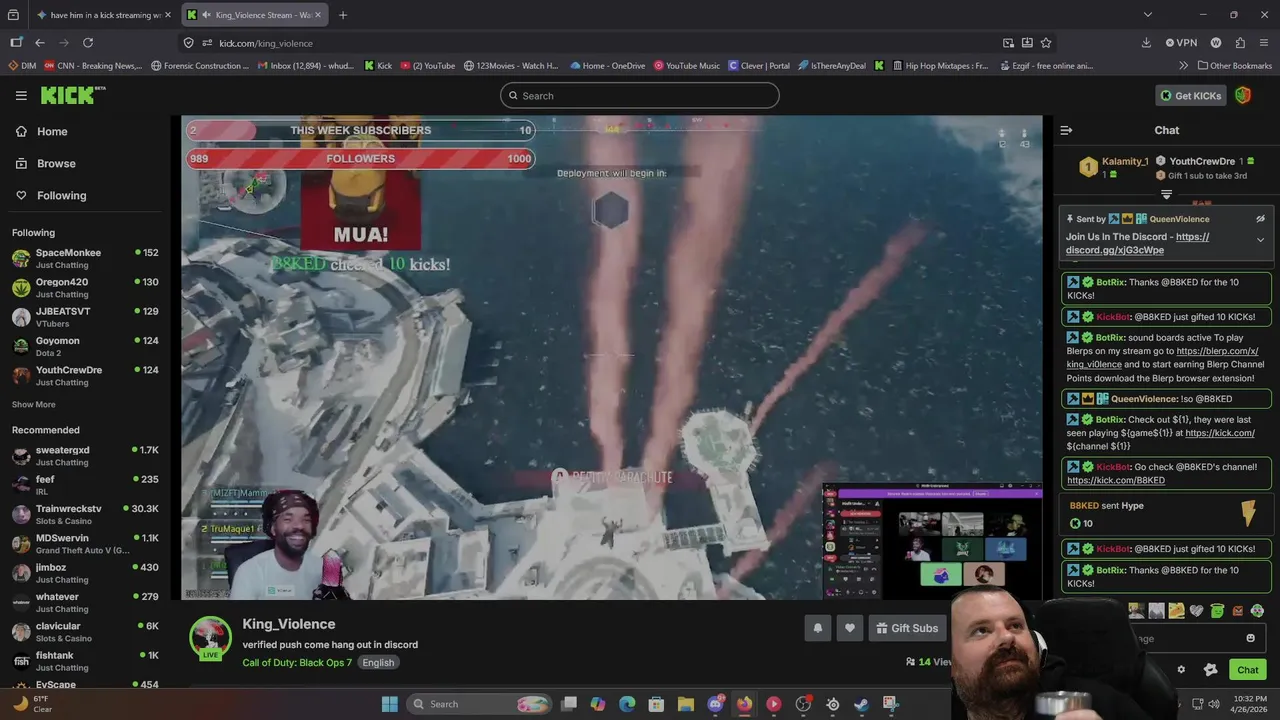Open JJBEATSVT's followed channel

tap(85, 317)
